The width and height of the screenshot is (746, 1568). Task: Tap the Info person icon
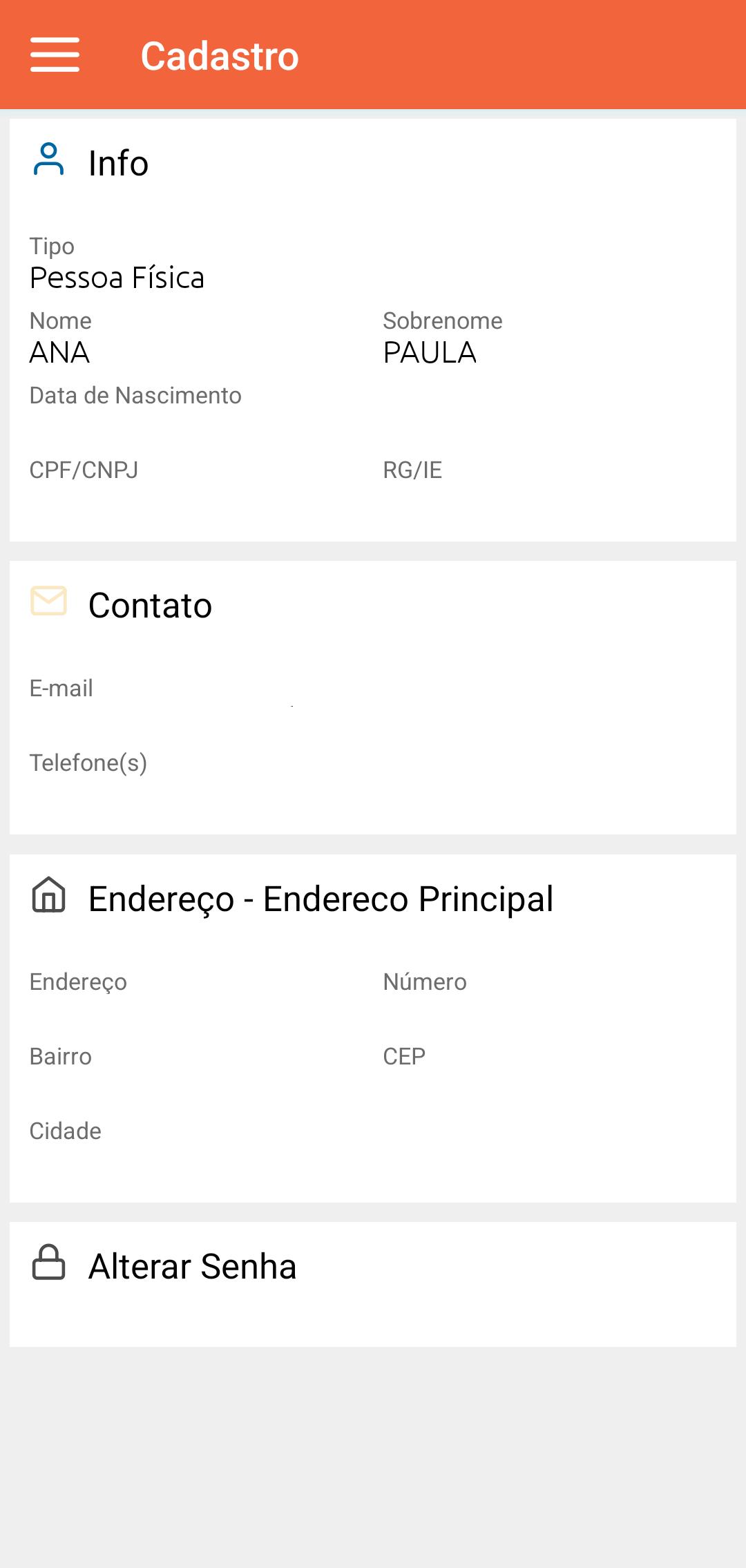pos(48,160)
